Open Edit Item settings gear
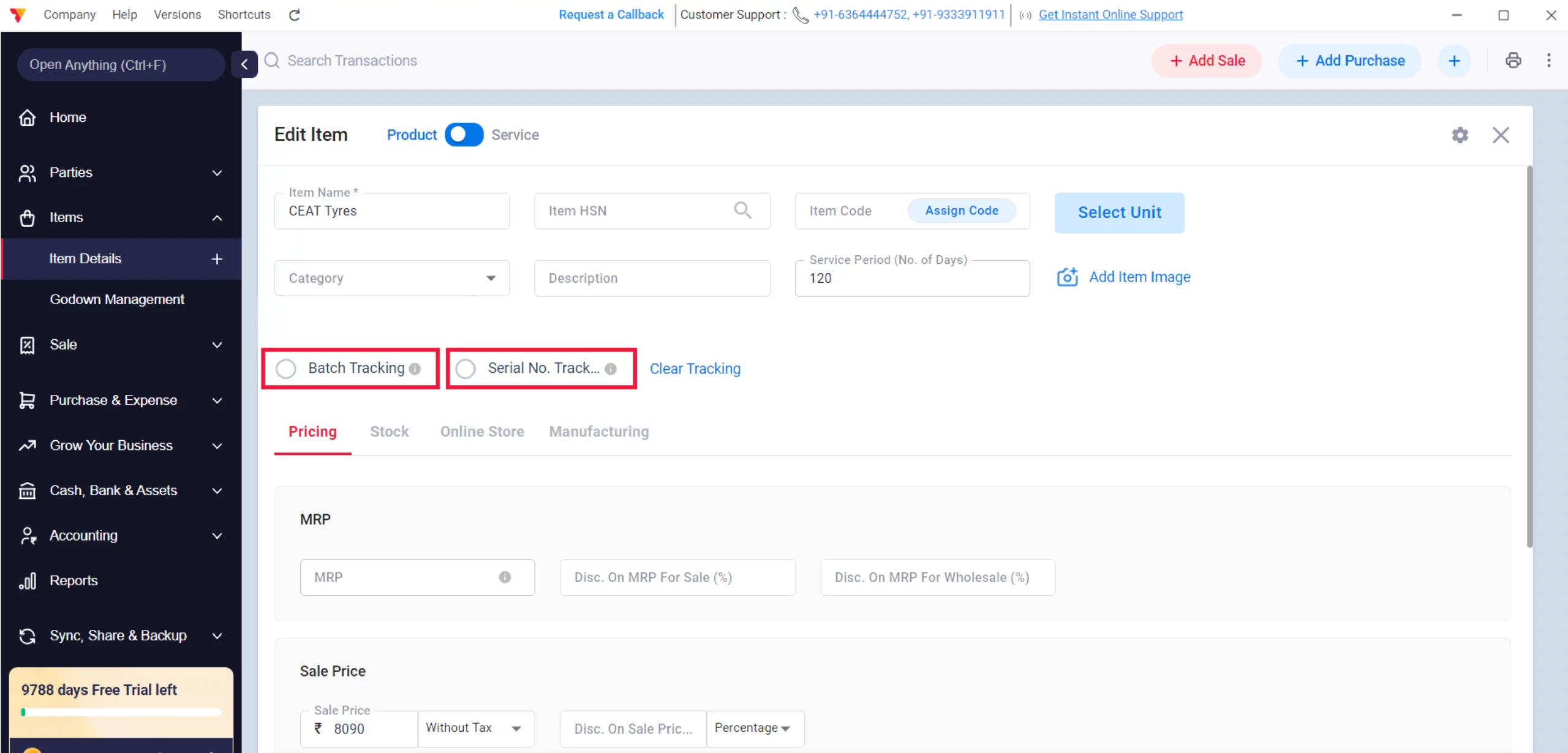Image resolution: width=1568 pixels, height=753 pixels. pos(1460,135)
